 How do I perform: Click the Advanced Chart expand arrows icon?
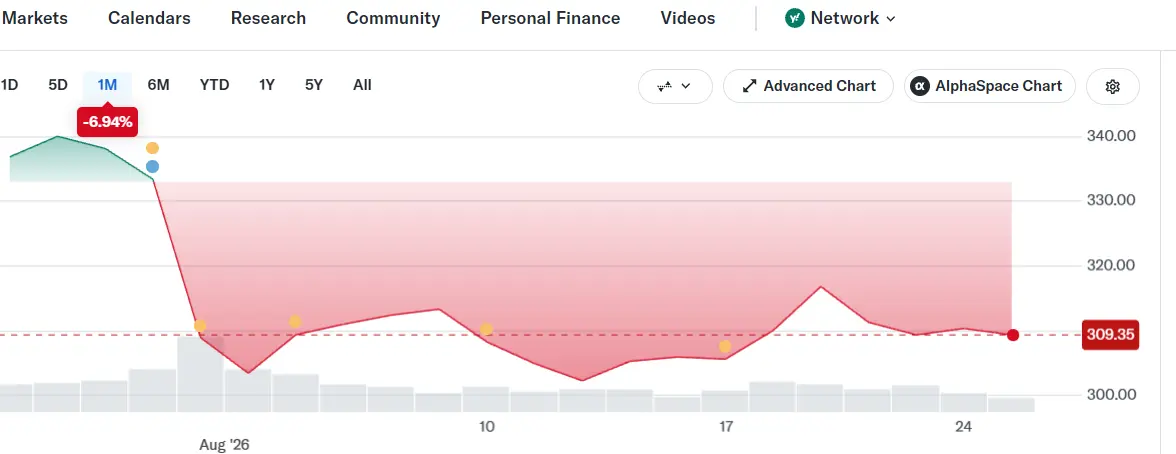[x=749, y=86]
